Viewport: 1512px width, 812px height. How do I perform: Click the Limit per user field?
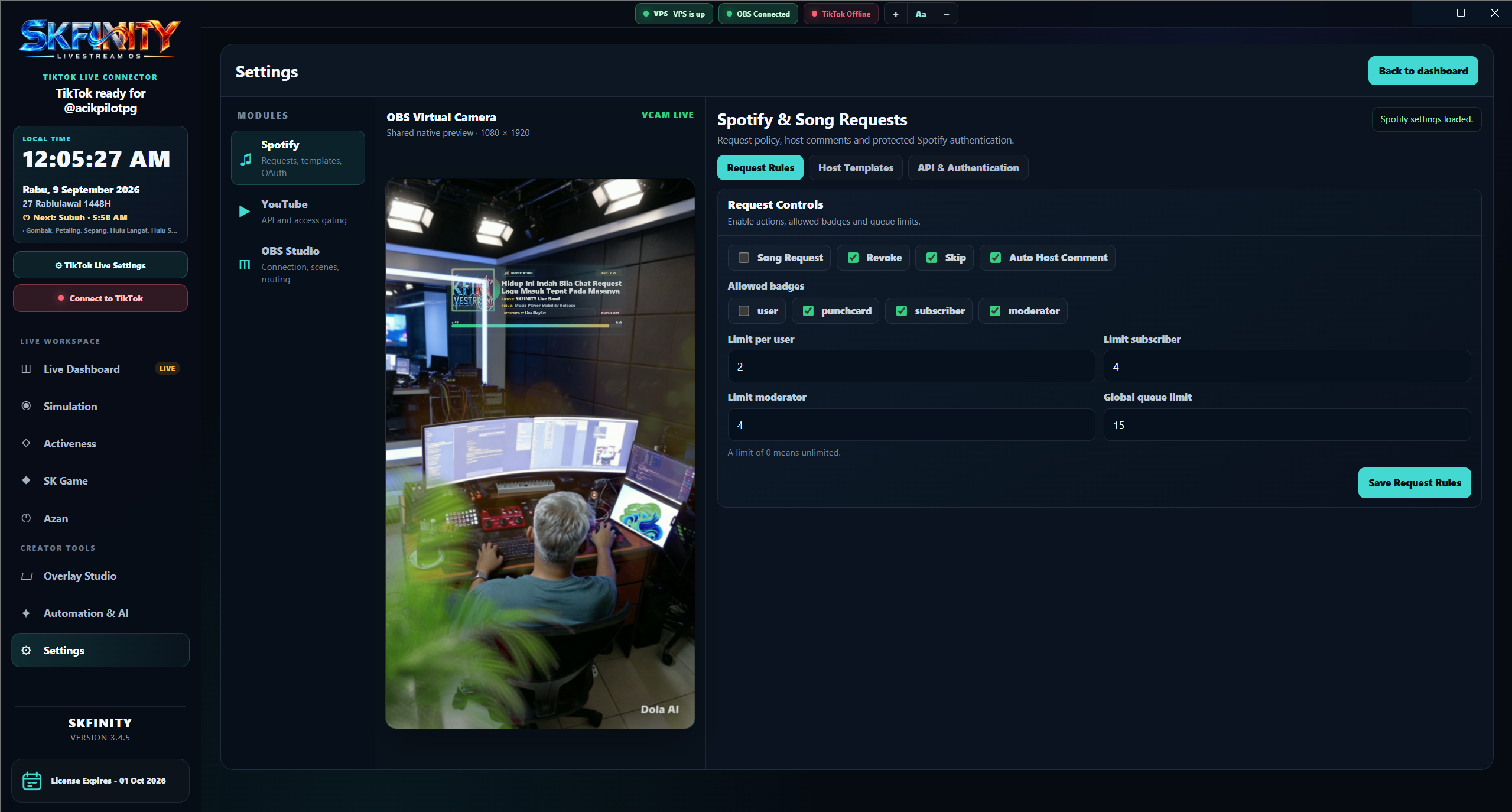[911, 366]
